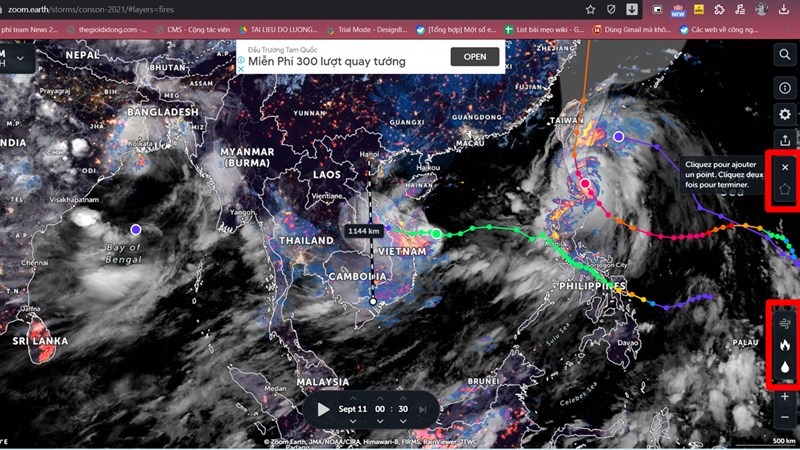Toggle the wind animation layer
The image size is (800, 450).
(x=785, y=323)
